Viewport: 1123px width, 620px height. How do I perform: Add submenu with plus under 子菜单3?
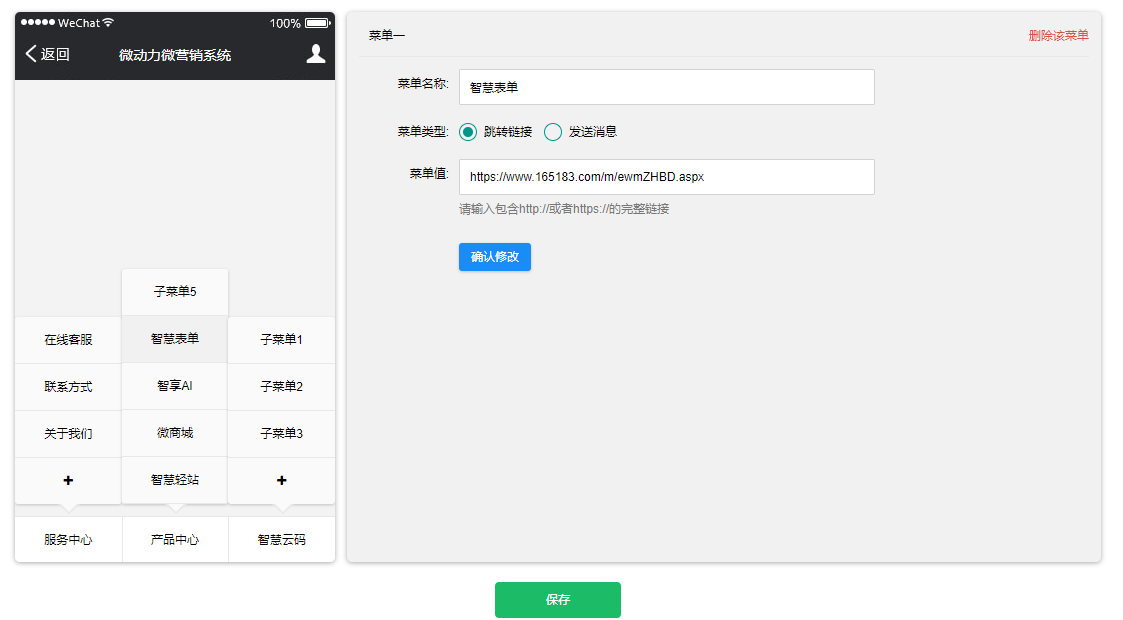point(281,481)
